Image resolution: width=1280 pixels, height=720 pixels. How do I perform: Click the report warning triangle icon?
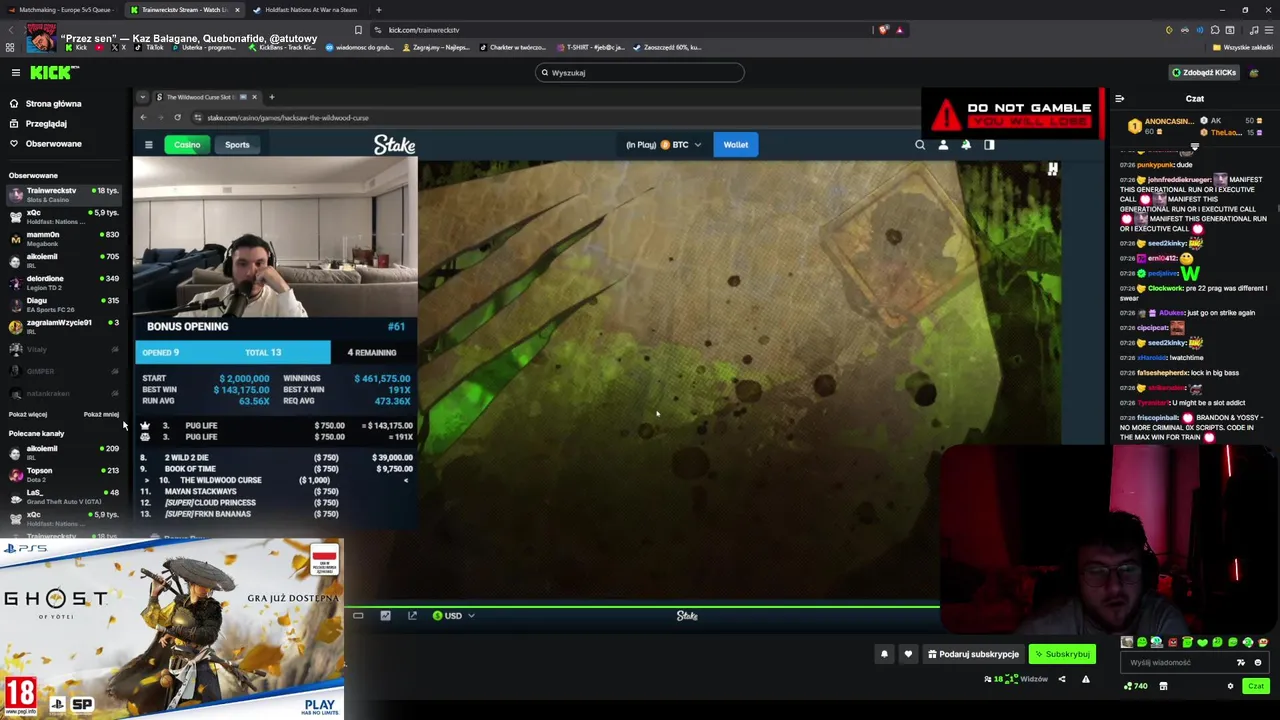point(1086,679)
